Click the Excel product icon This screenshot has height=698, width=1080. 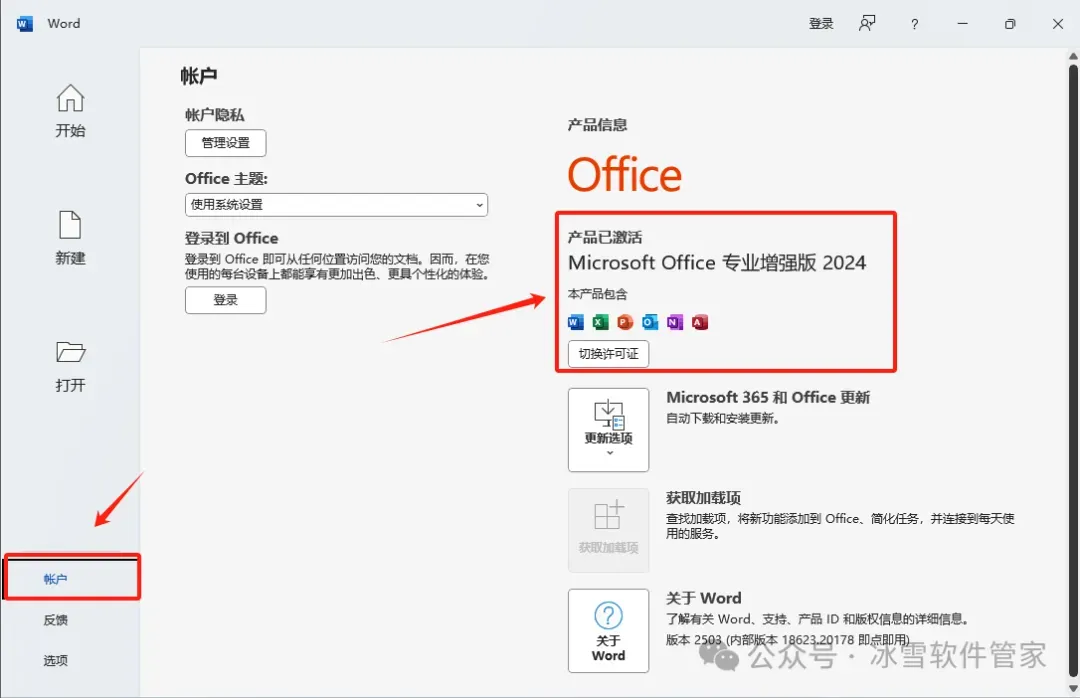tap(601, 322)
